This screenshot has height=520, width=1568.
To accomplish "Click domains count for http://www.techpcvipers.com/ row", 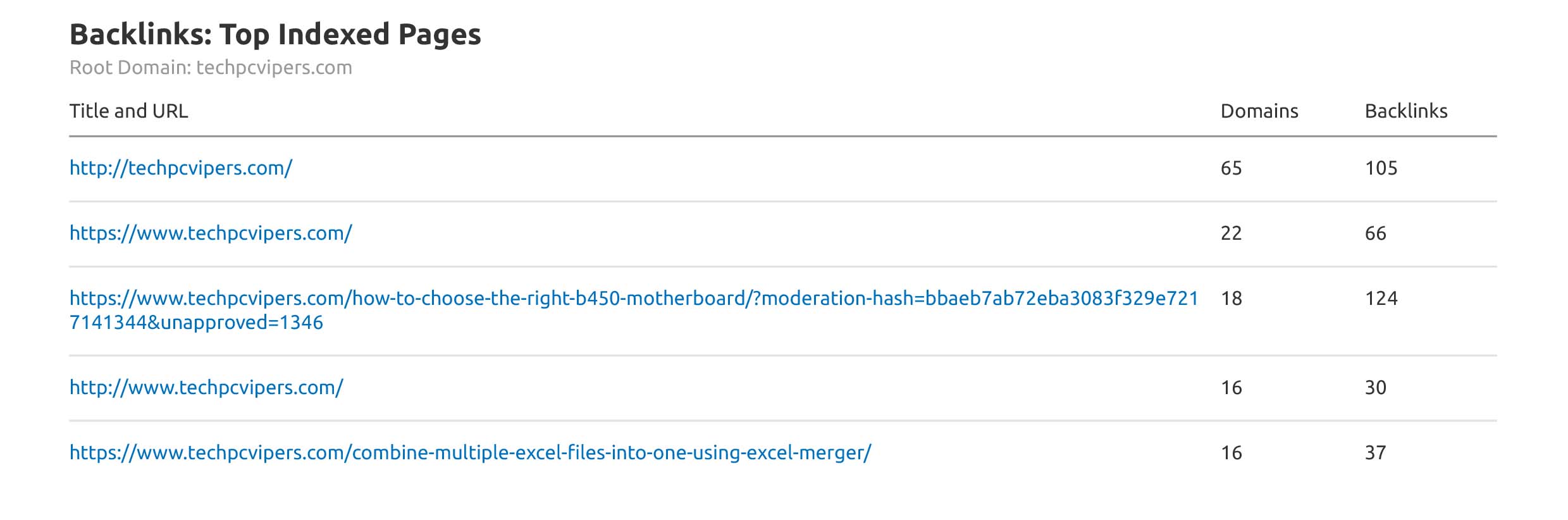I will 1231,388.
